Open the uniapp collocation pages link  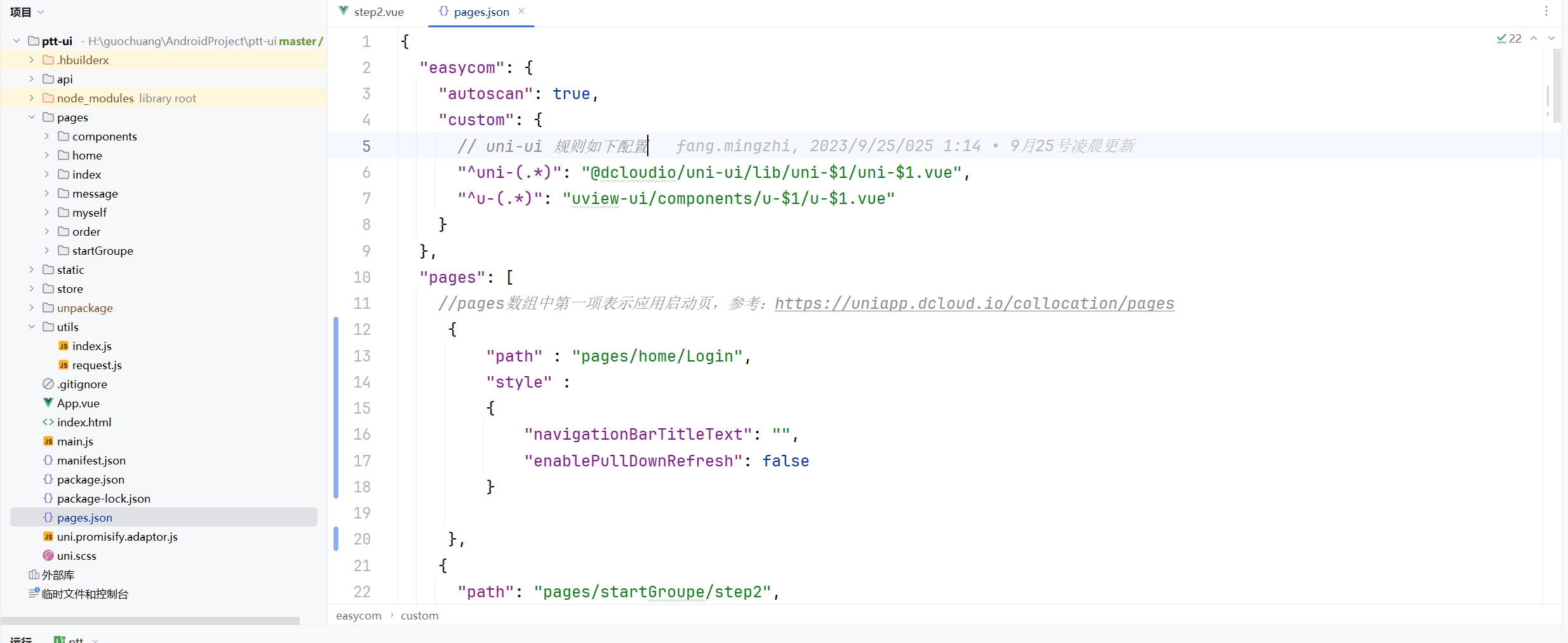tap(974, 304)
